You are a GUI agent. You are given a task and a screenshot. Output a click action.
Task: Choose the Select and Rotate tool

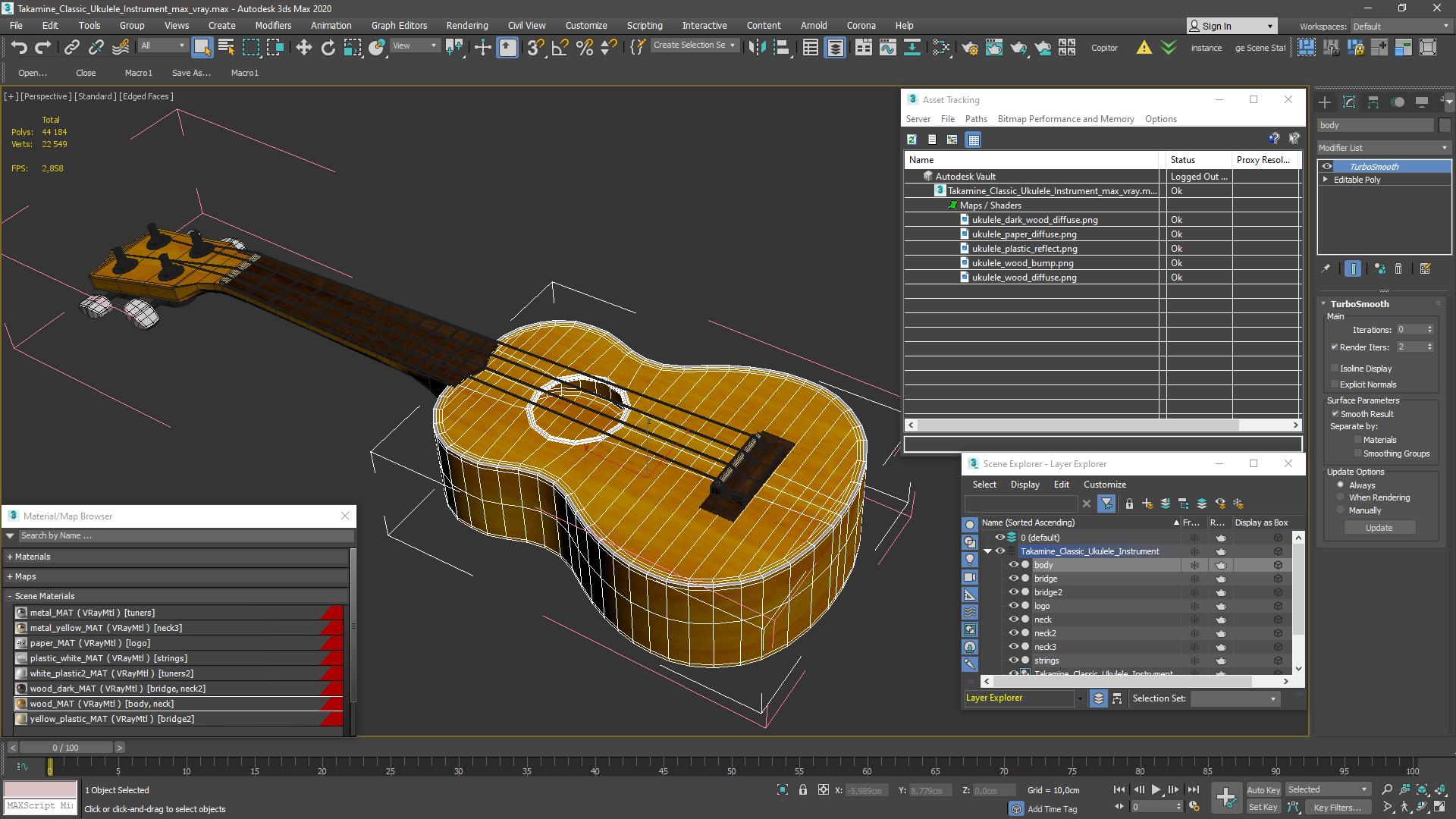(328, 47)
